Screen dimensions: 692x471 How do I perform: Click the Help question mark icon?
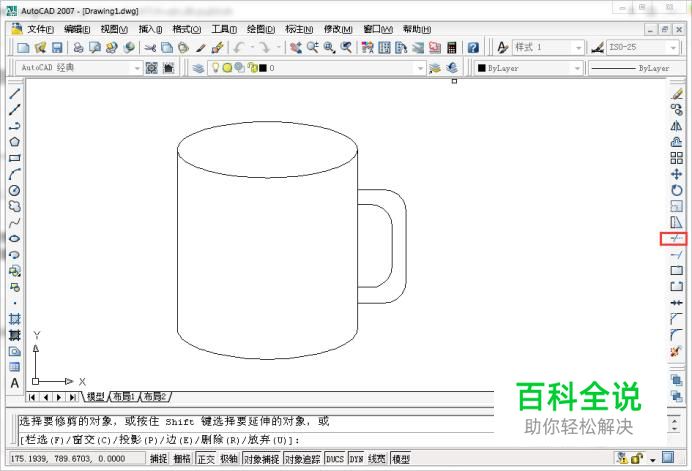[473, 47]
